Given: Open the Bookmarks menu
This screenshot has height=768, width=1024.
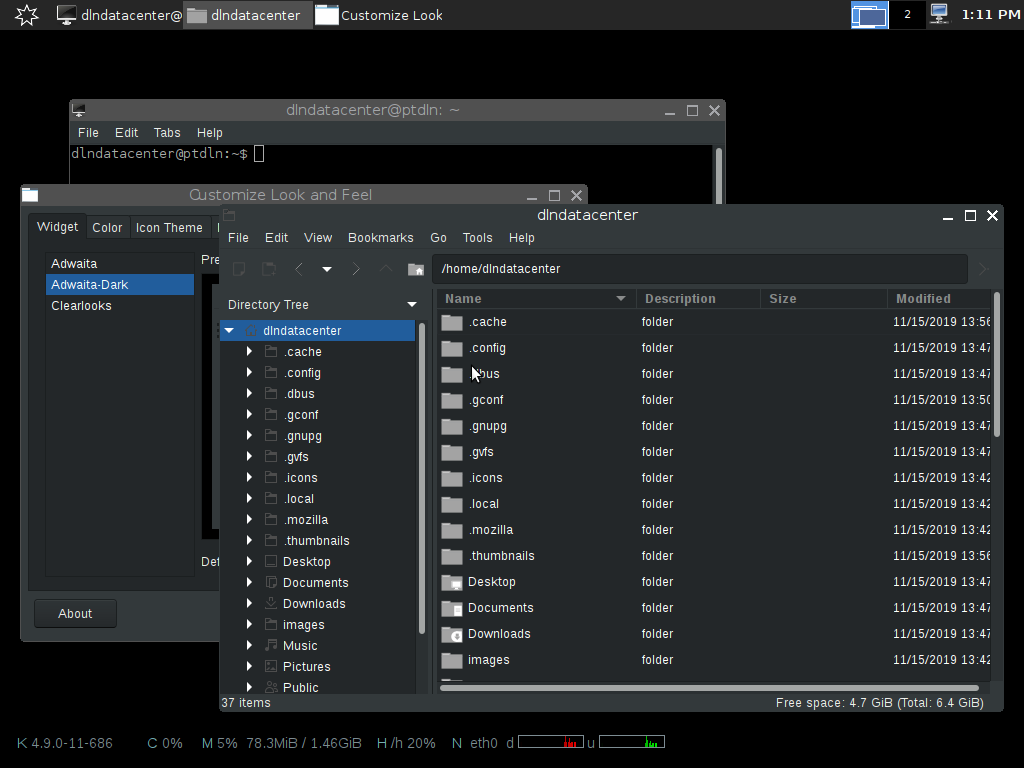Looking at the screenshot, I should pyautogui.click(x=380, y=237).
